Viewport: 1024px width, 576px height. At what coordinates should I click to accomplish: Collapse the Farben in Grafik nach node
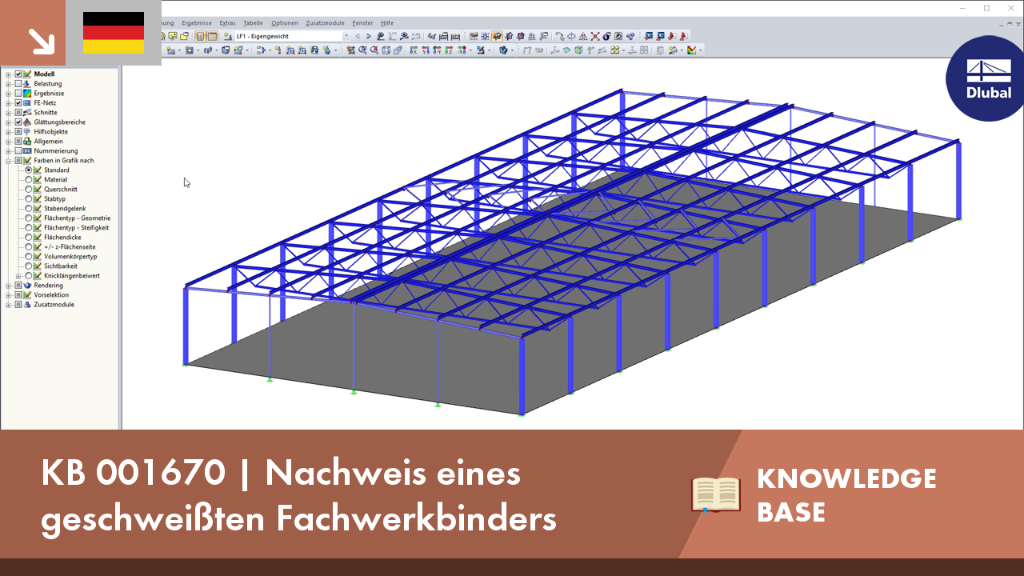click(8, 161)
